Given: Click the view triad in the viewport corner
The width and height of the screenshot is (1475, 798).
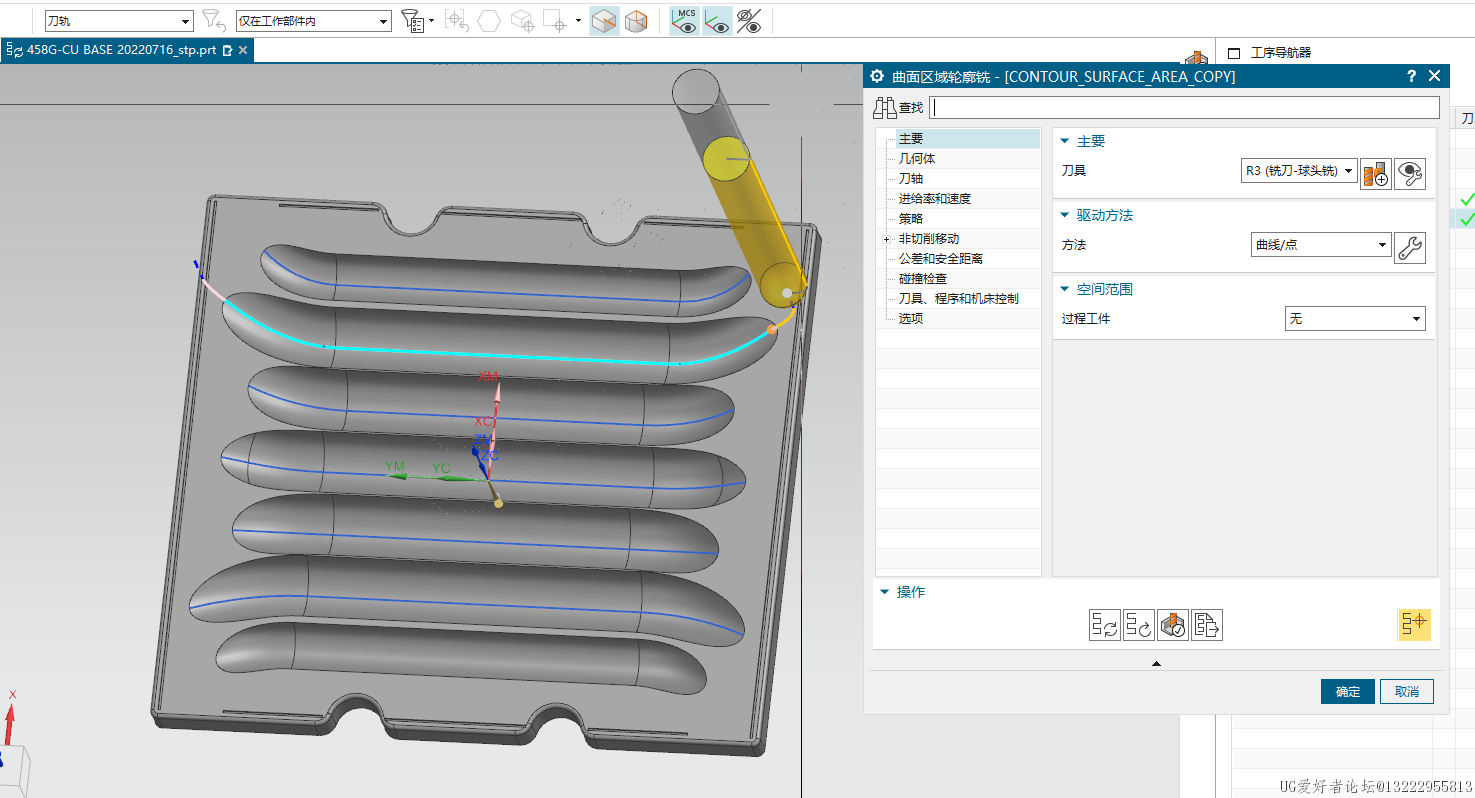Looking at the screenshot, I should (13, 745).
